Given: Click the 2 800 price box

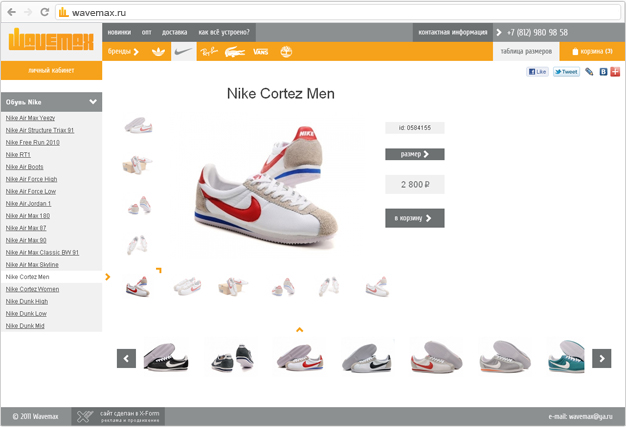Looking at the screenshot, I should coord(415,184).
